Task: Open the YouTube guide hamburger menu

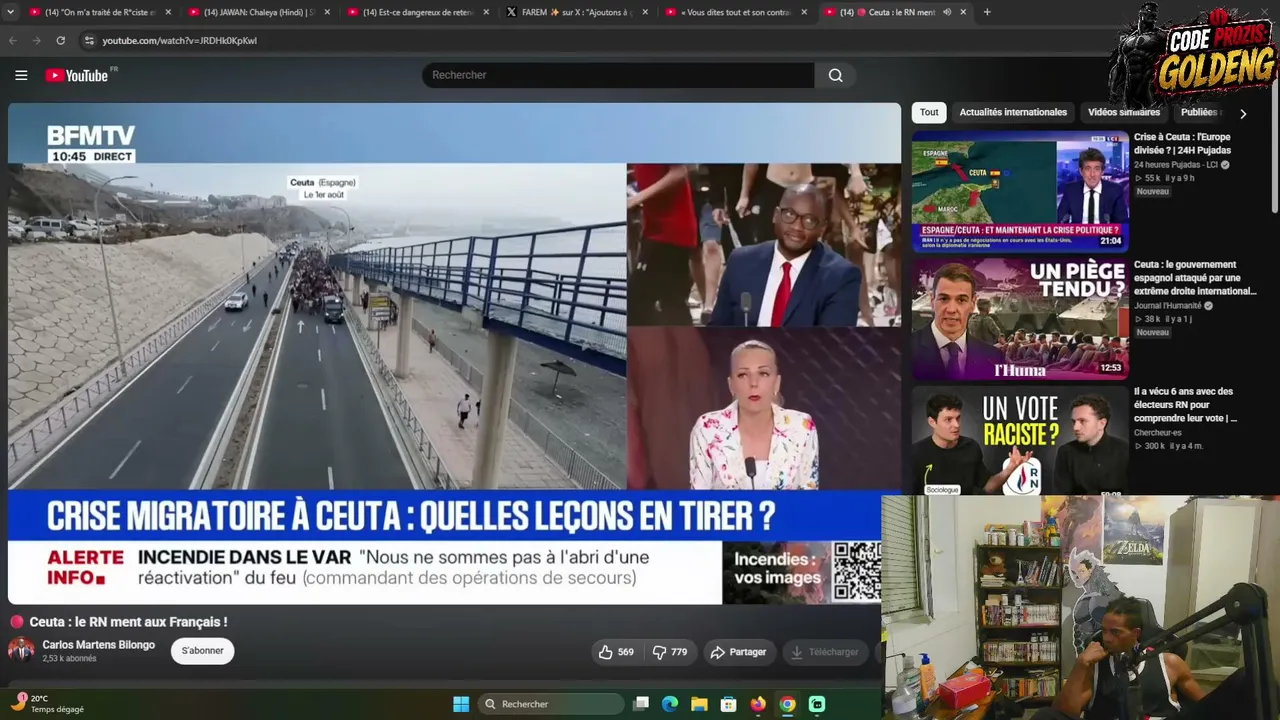Action: click(x=21, y=75)
